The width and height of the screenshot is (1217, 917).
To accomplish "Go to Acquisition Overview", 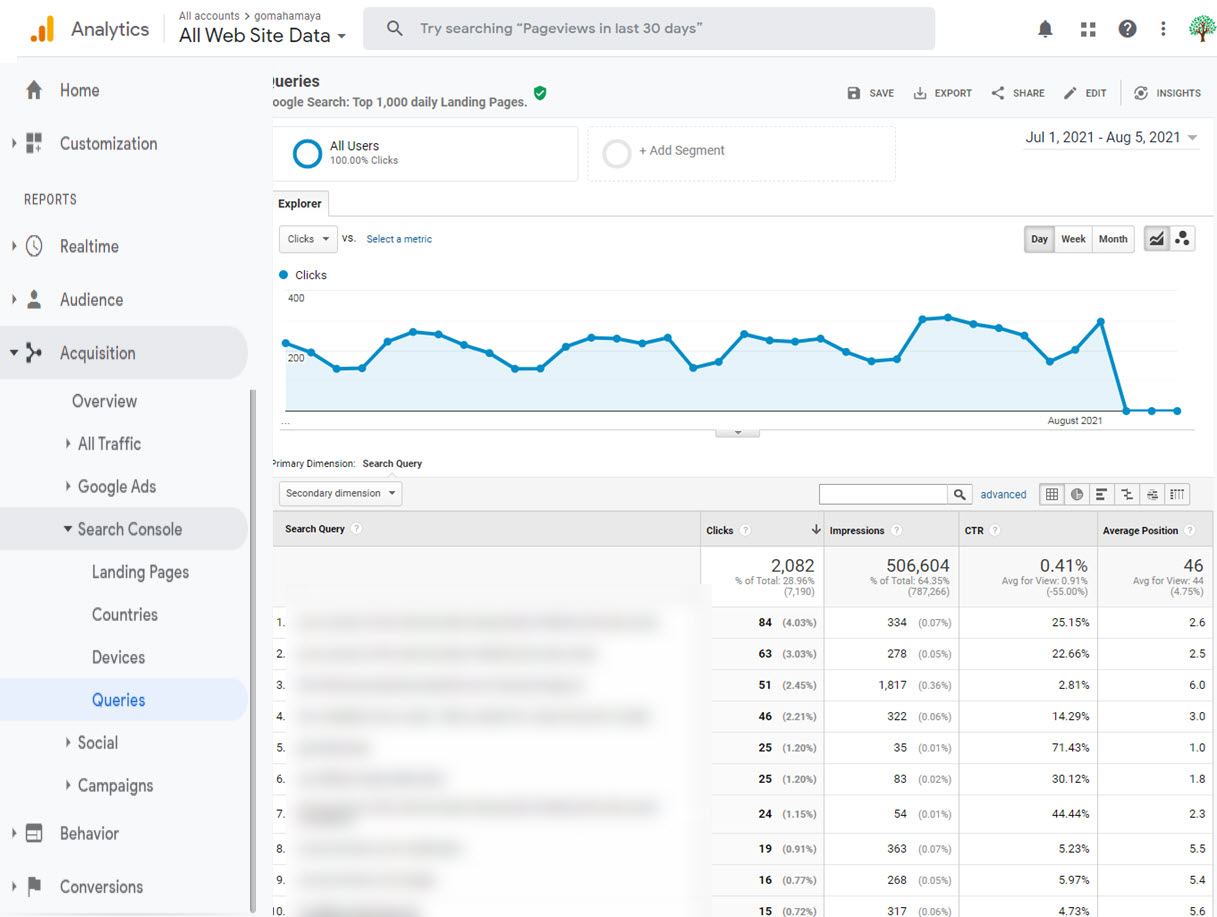I will 104,401.
